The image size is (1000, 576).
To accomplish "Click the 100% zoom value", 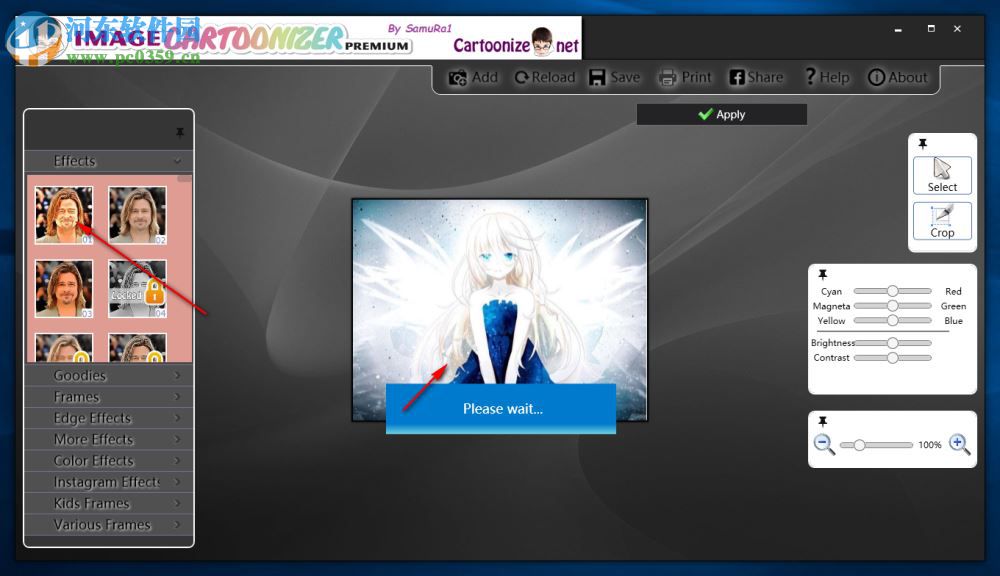I will 929,445.
